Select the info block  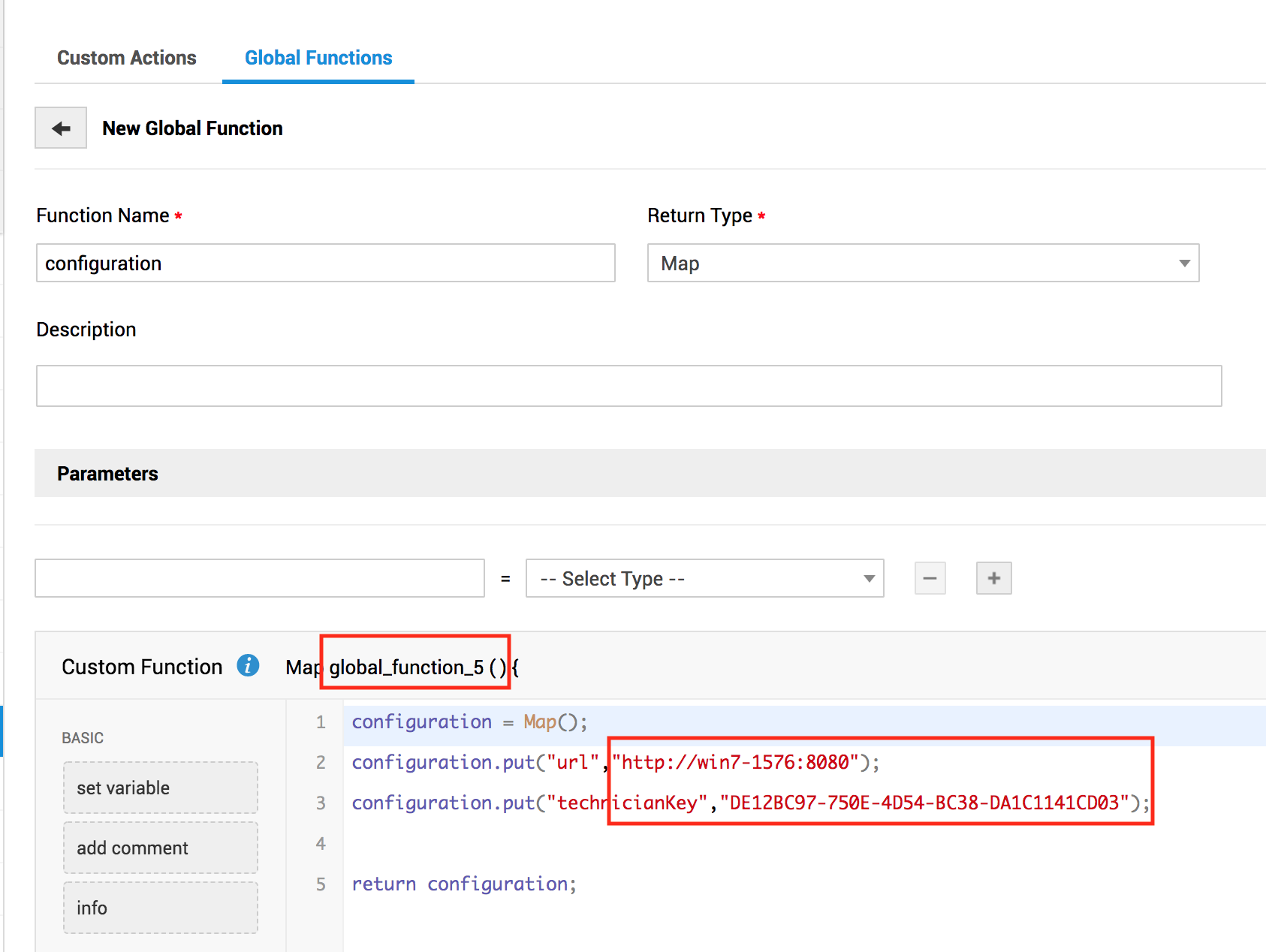tap(161, 908)
